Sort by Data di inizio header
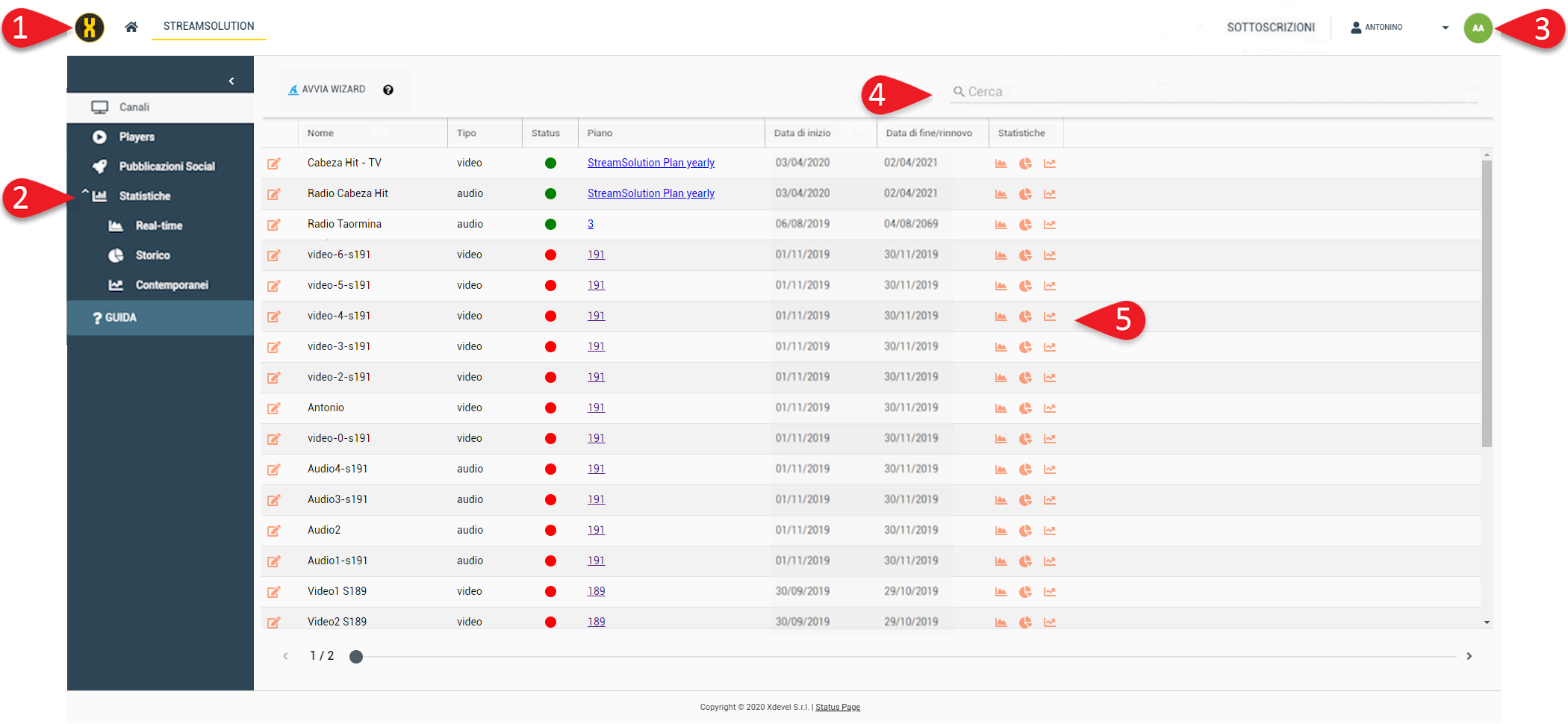This screenshot has height=724, width=1568. click(821, 133)
